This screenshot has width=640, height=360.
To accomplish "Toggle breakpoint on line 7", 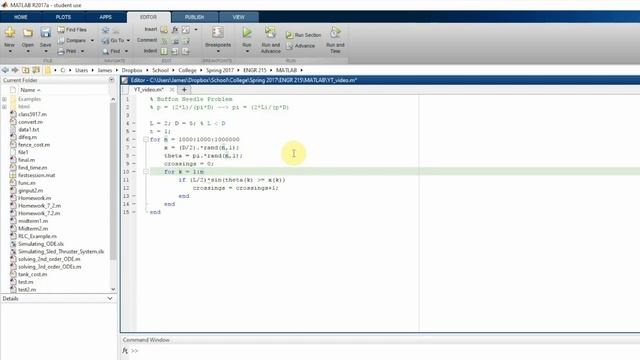I will (x=134, y=147).
